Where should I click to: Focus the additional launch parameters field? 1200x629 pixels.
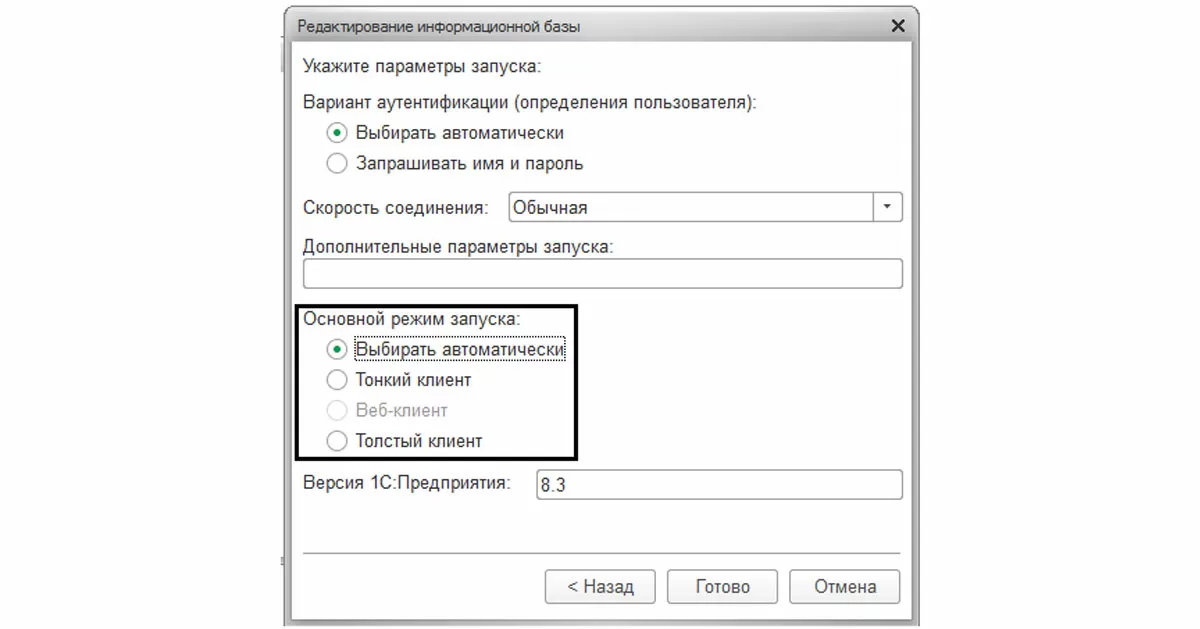(602, 274)
